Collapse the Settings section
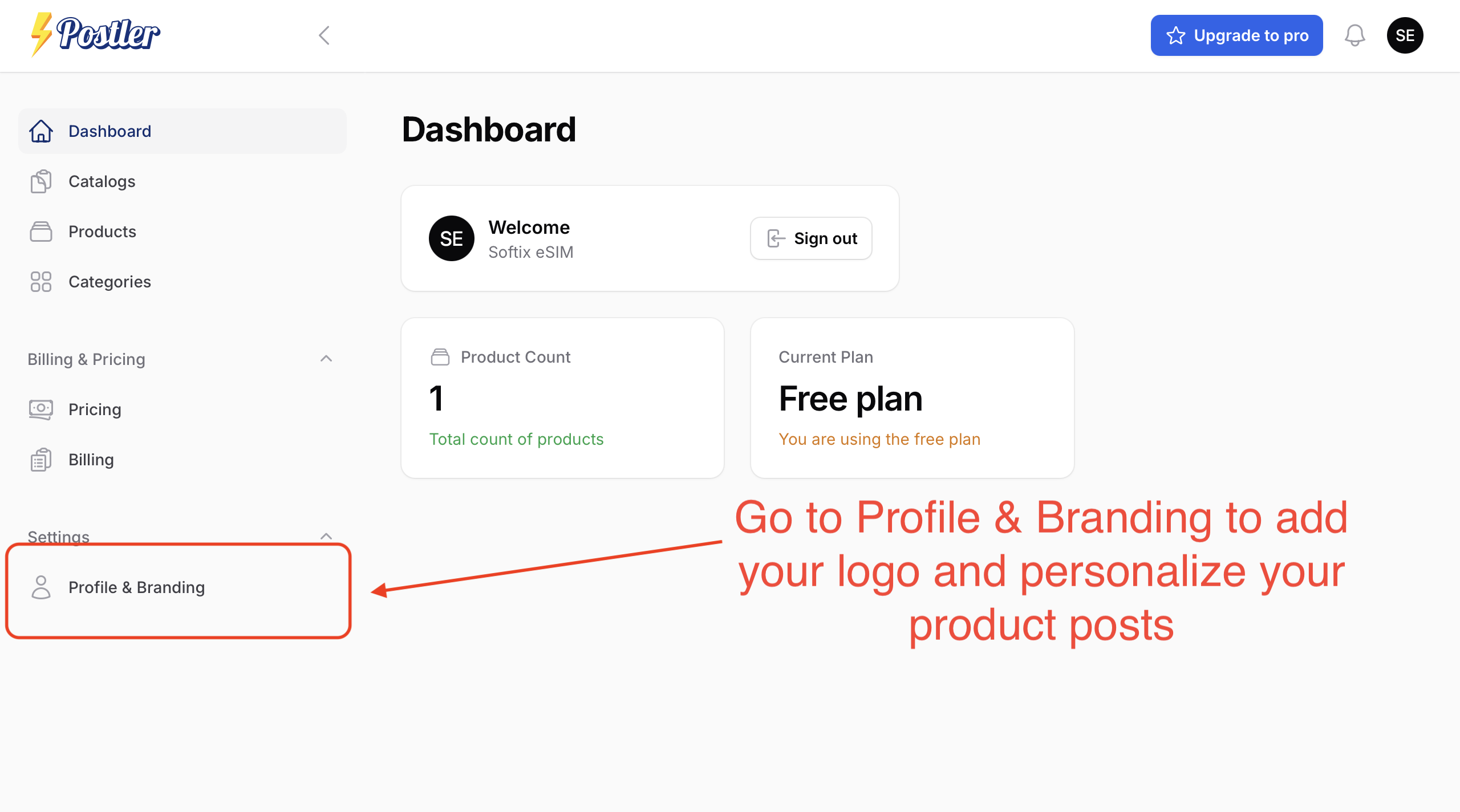 (326, 536)
